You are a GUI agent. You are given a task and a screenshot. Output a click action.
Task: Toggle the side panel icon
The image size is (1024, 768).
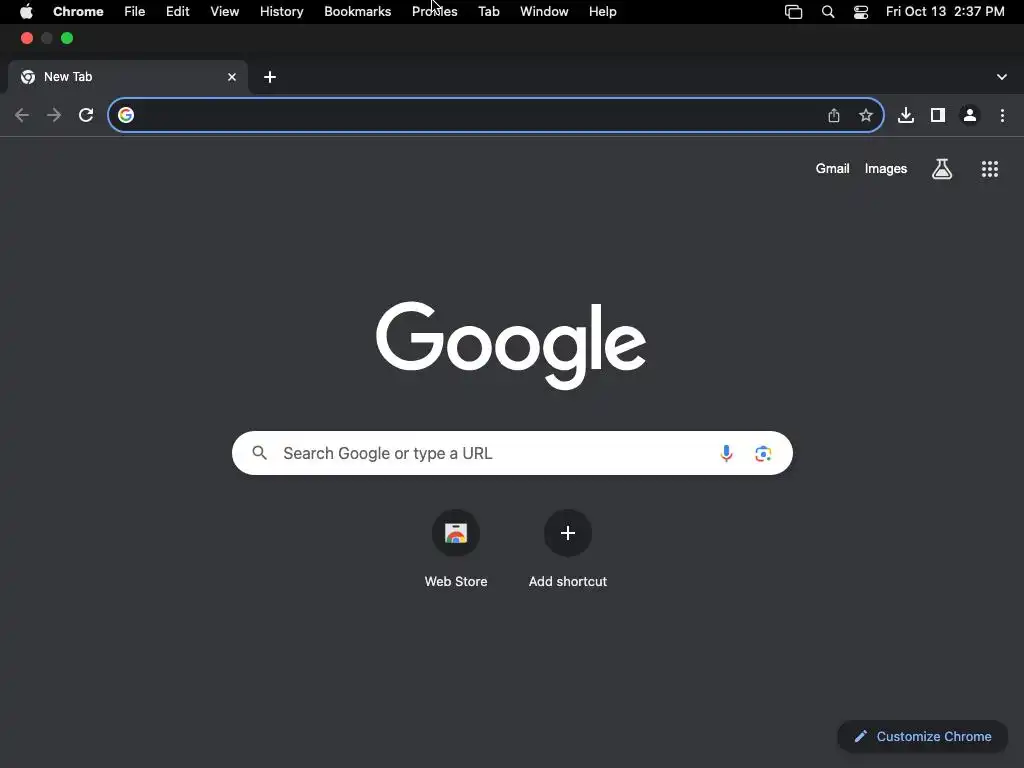[938, 116]
